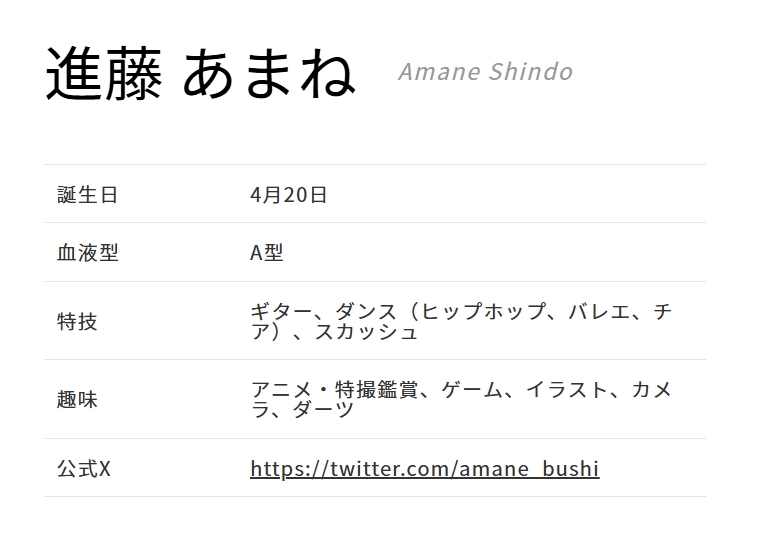This screenshot has height=539, width=770.
Task: Select the 公式X row label
Action: [83, 468]
